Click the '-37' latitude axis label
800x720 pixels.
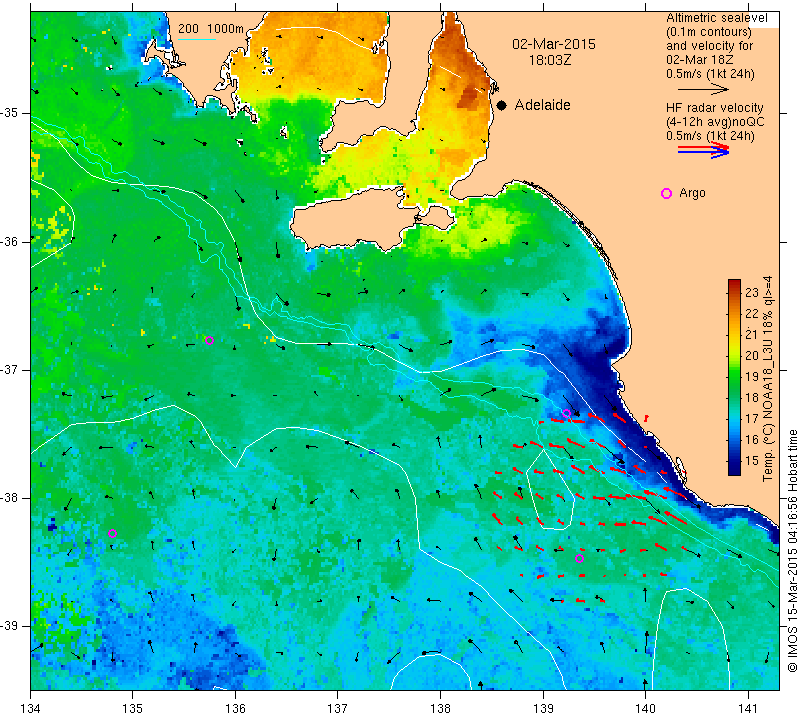(9, 369)
